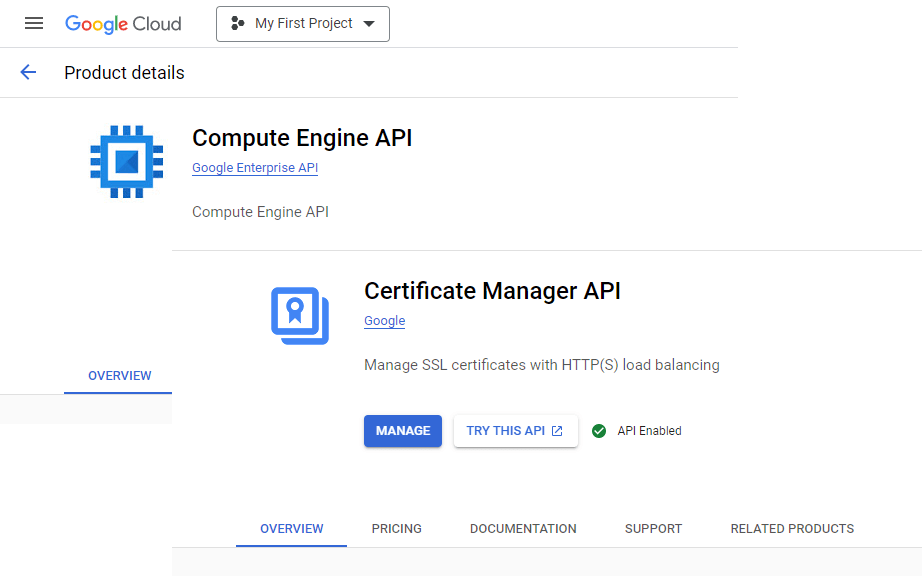Open the Documentation tab
The width and height of the screenshot is (922, 576).
[x=523, y=528]
